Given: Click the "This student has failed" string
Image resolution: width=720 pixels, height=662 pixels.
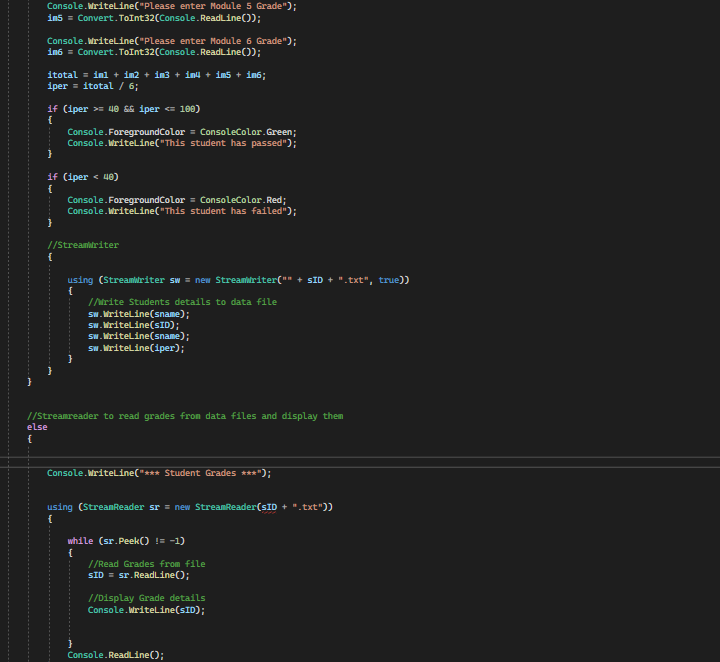Looking at the screenshot, I should coord(223,211).
